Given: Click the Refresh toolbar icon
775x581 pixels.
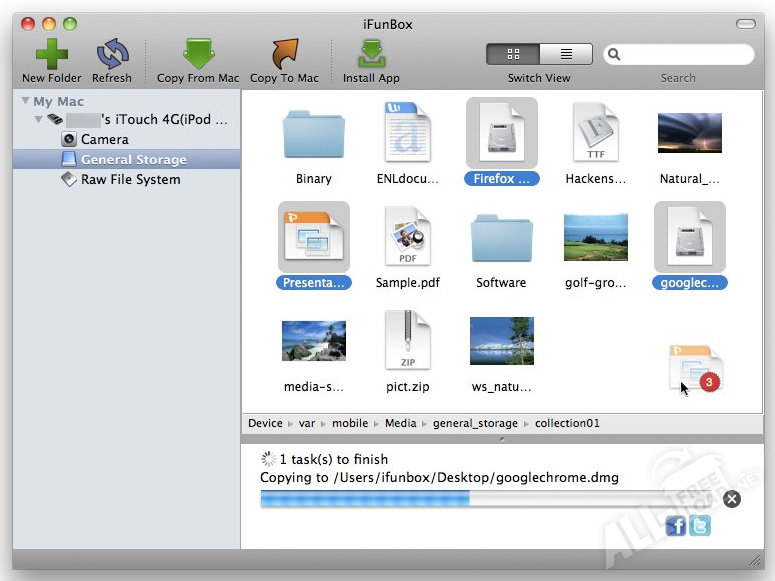Looking at the screenshot, I should point(112,54).
